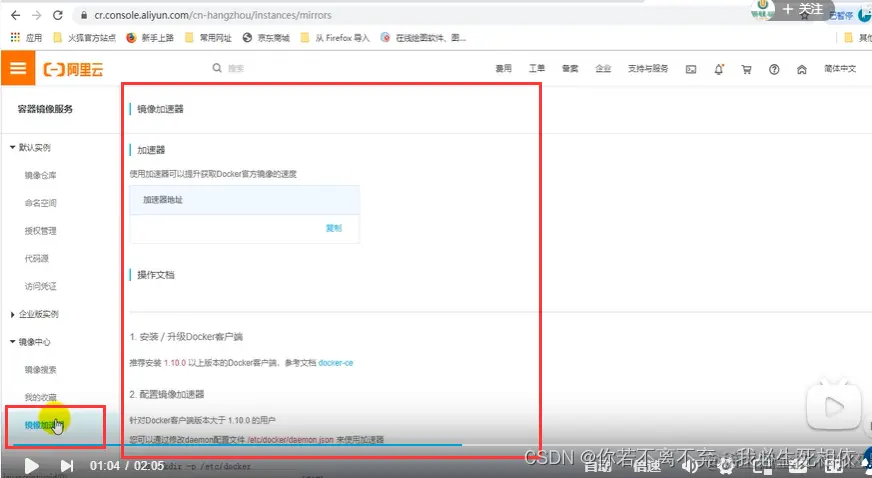Screen dimensions: 872x478
Task: Select 我的收藏 in the sidebar
Action: 40,397
